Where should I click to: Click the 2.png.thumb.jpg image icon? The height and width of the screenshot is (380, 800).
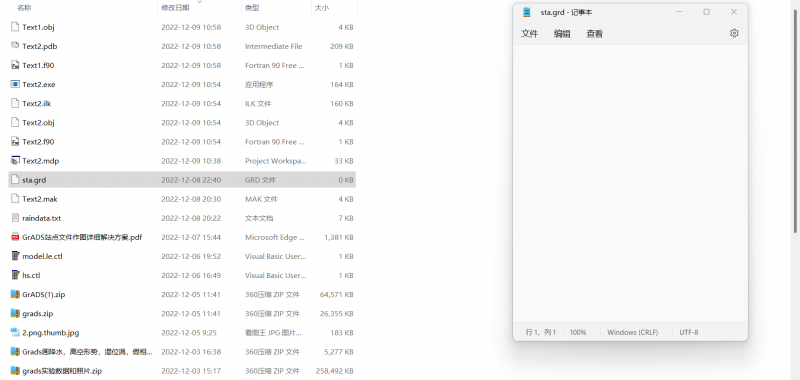(15, 333)
